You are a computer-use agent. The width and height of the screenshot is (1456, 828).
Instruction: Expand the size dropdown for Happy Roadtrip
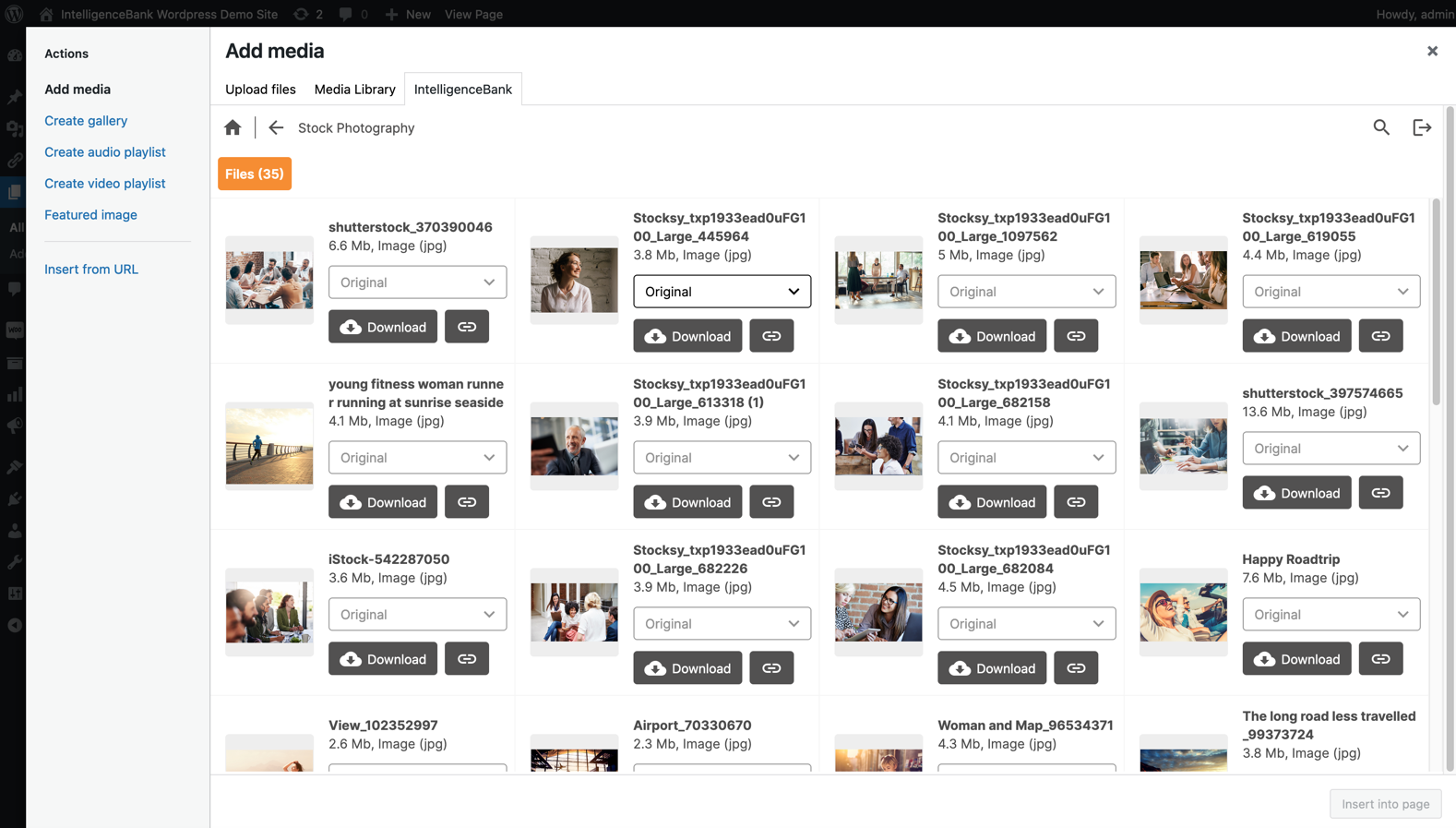(x=1331, y=615)
